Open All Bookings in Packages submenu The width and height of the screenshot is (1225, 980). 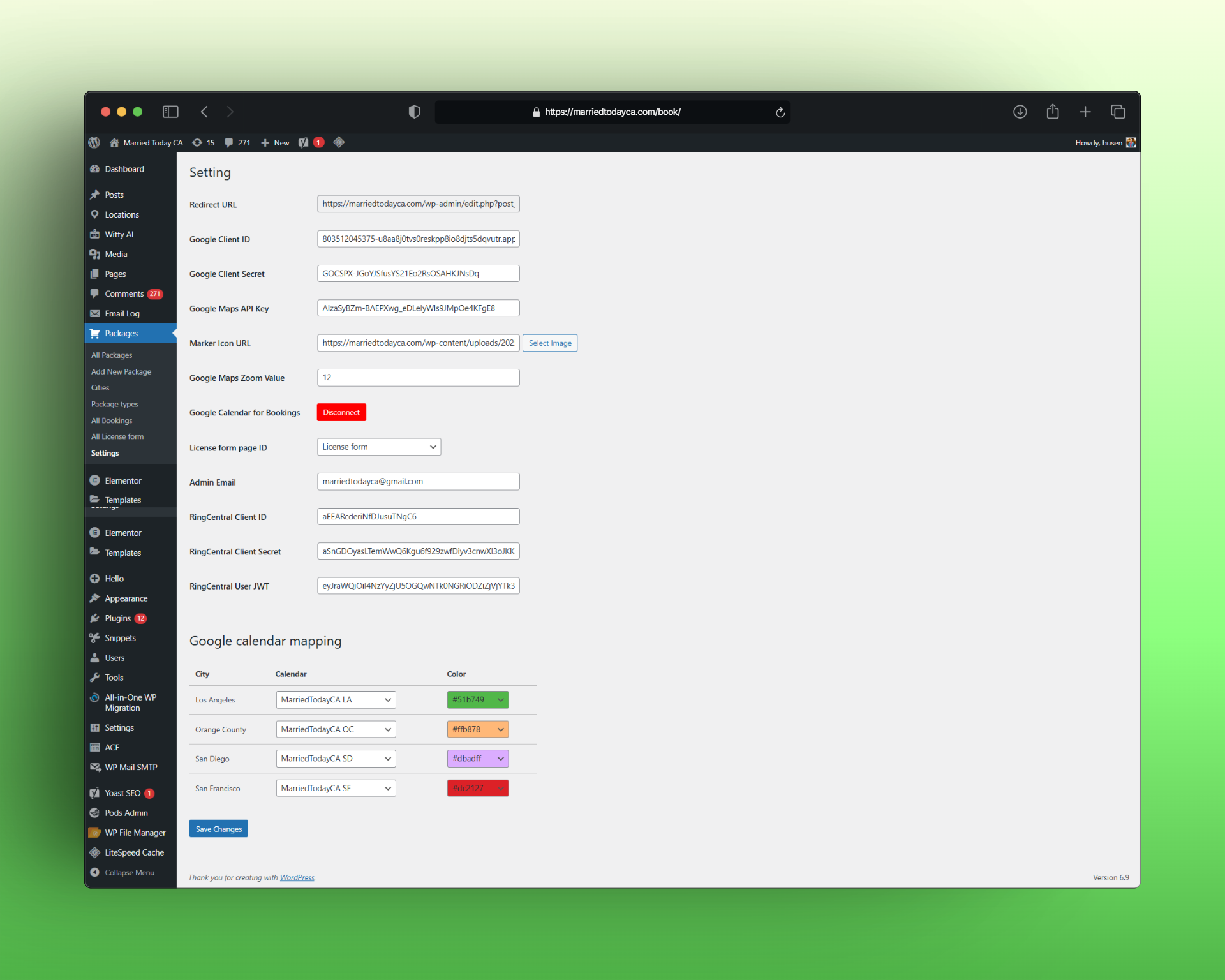point(112,420)
